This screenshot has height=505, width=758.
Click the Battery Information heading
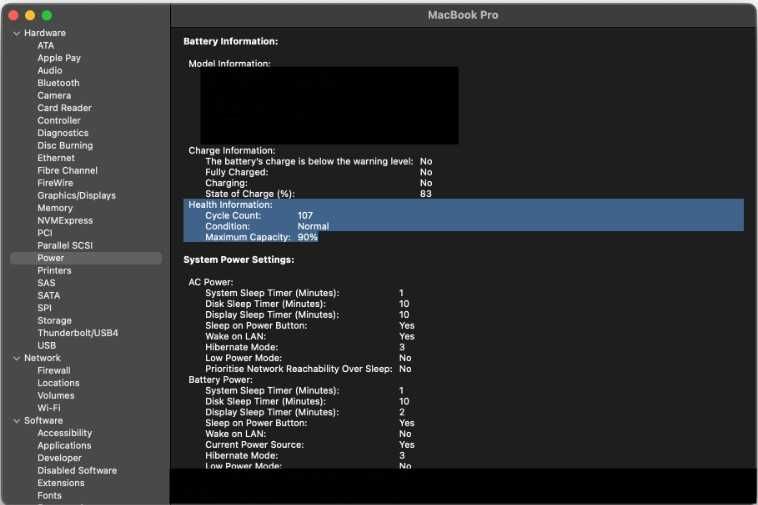click(231, 42)
